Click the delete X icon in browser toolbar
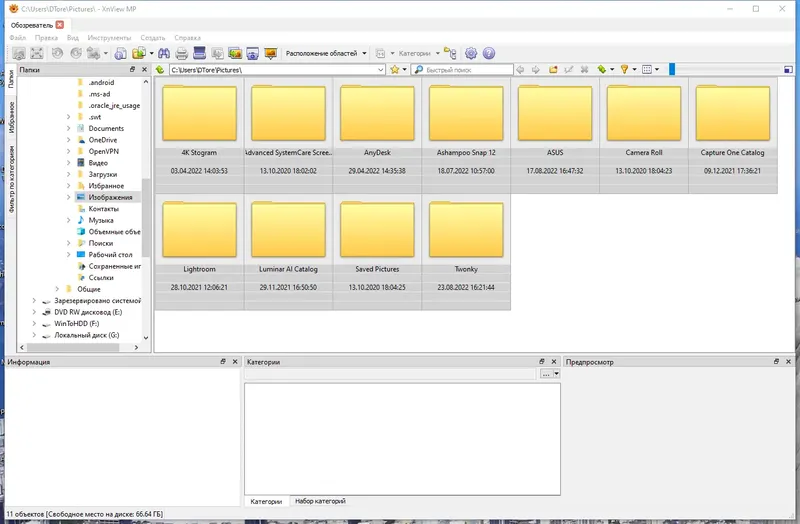 (x=585, y=69)
